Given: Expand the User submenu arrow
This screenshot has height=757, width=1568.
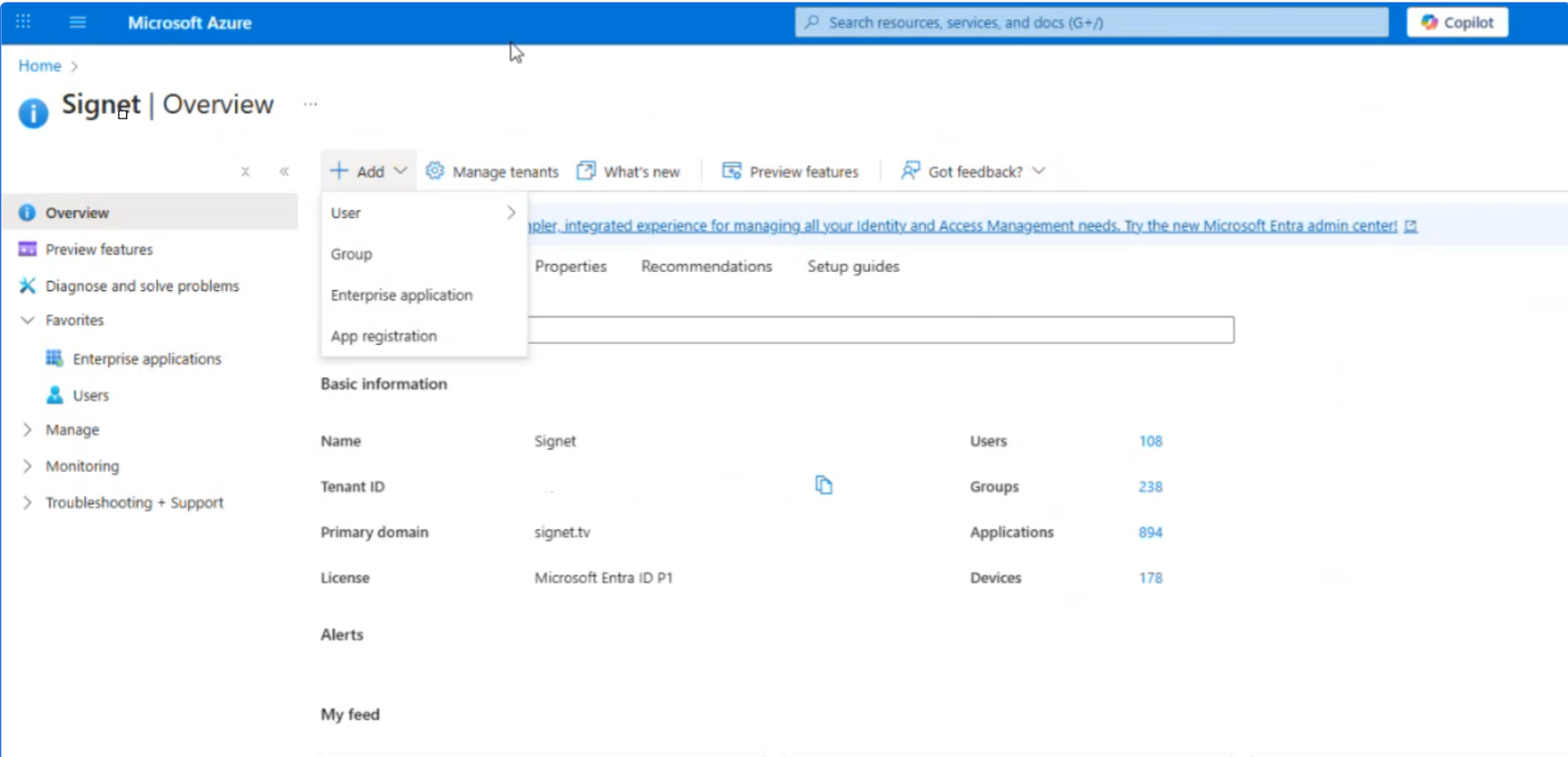Looking at the screenshot, I should pyautogui.click(x=511, y=212).
